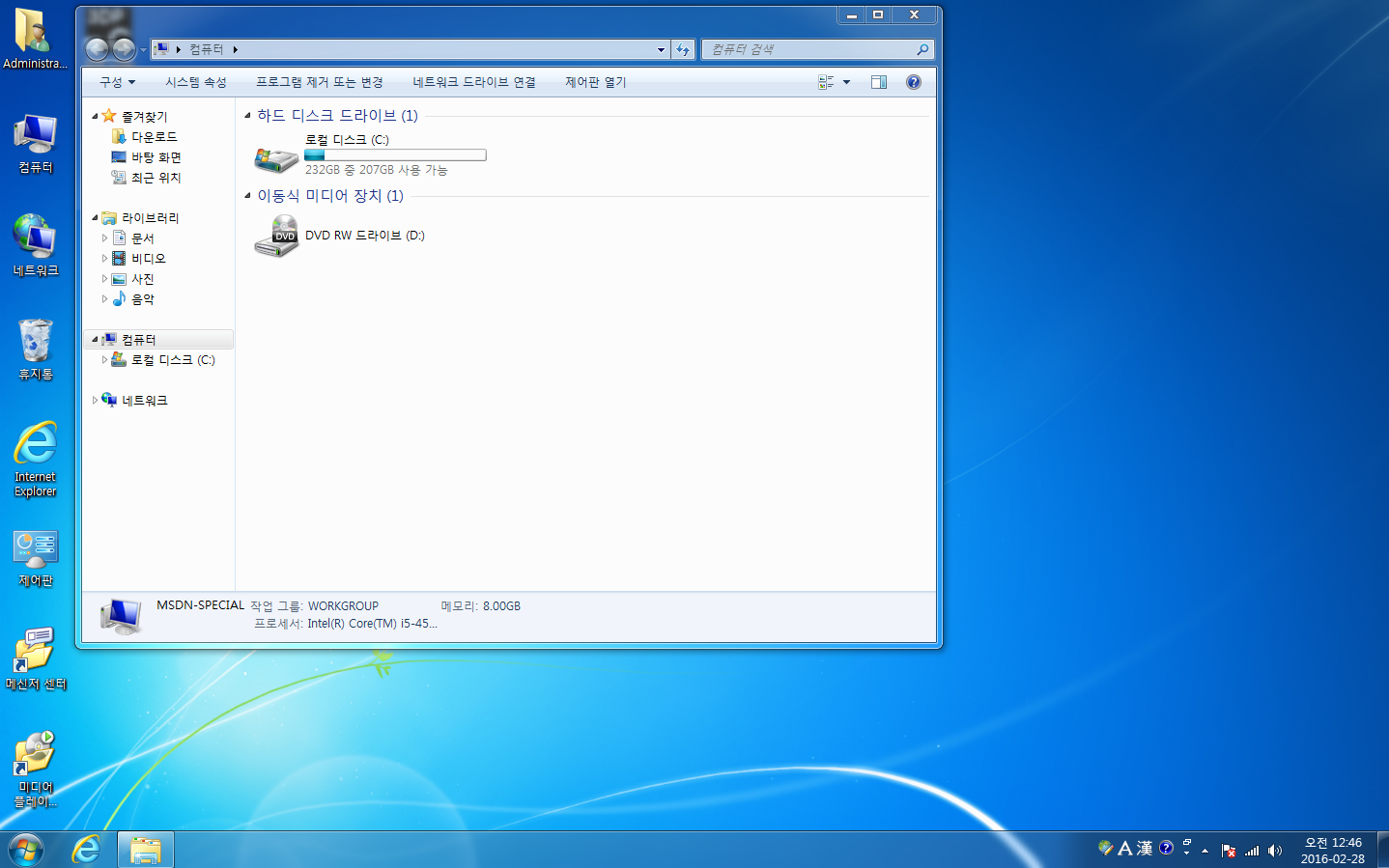The image size is (1389, 868).
Task: Open the address bar history dropdown
Action: [x=661, y=49]
